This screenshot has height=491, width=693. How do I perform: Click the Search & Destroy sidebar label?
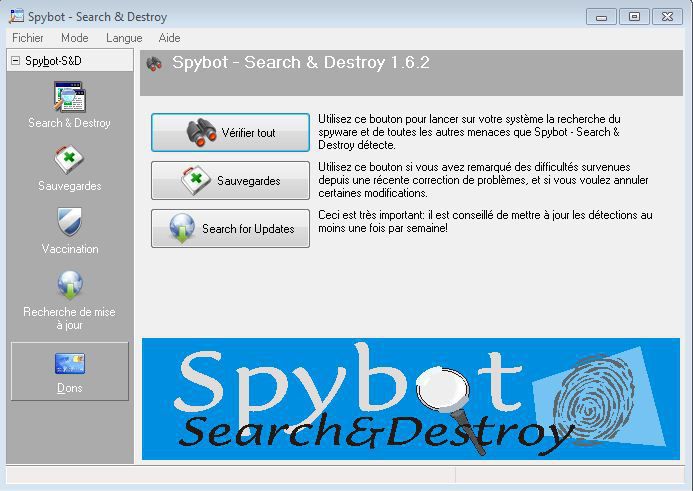pos(69,122)
